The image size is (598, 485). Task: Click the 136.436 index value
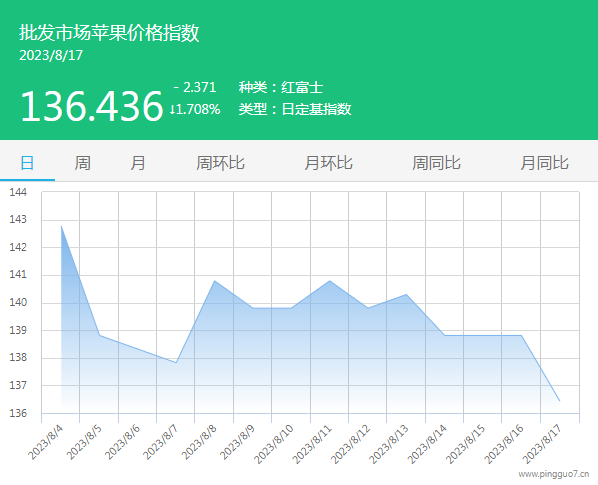(92, 106)
